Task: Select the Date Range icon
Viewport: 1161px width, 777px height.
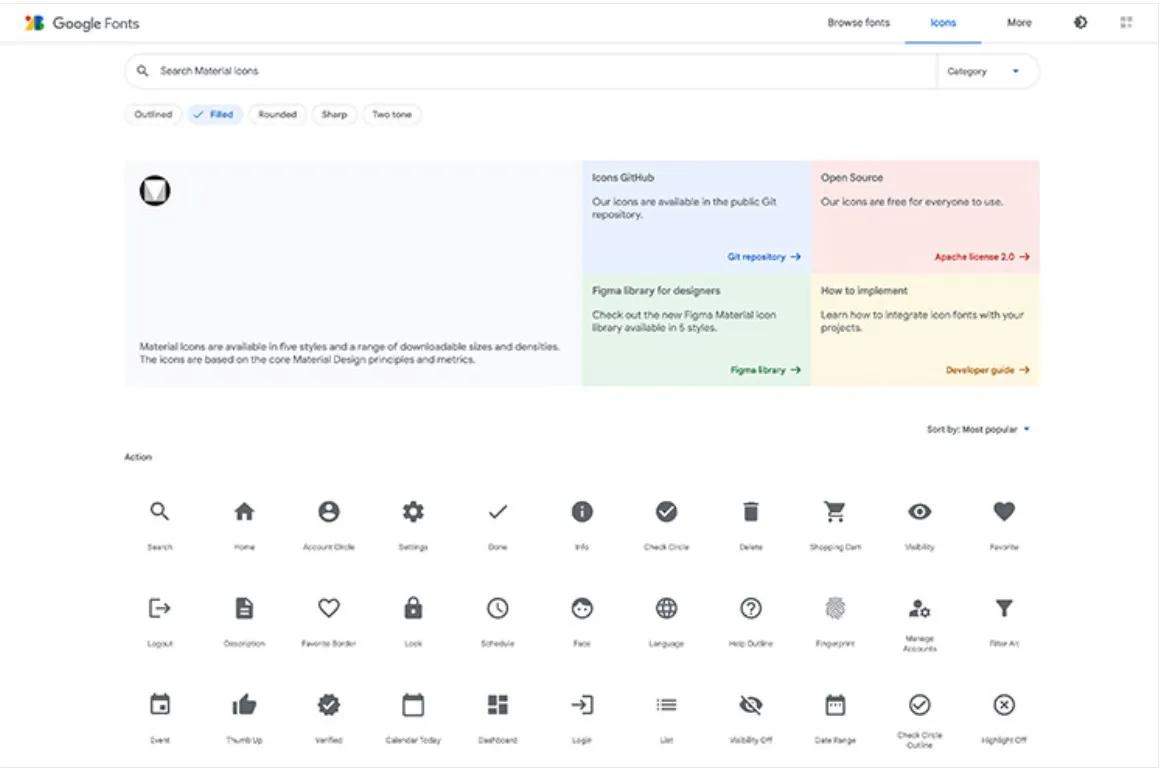Action: (x=835, y=704)
